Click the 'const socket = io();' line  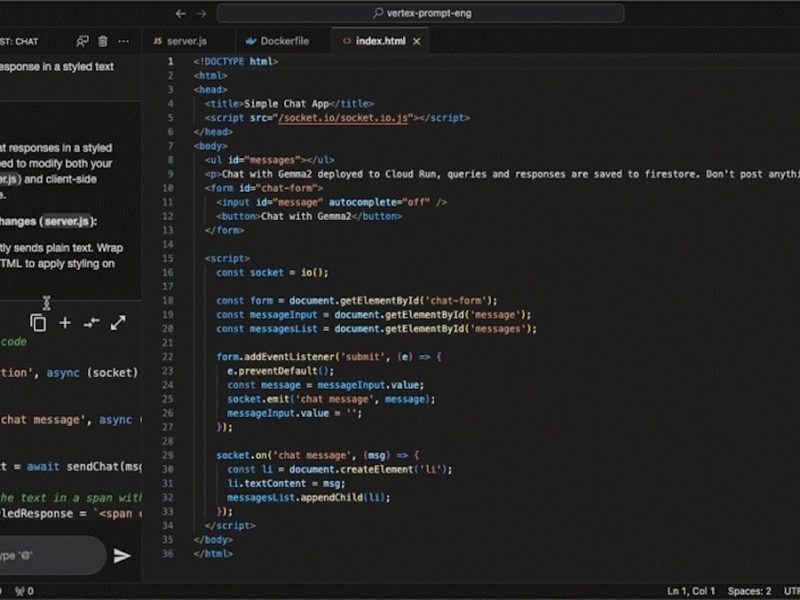[x=272, y=273]
